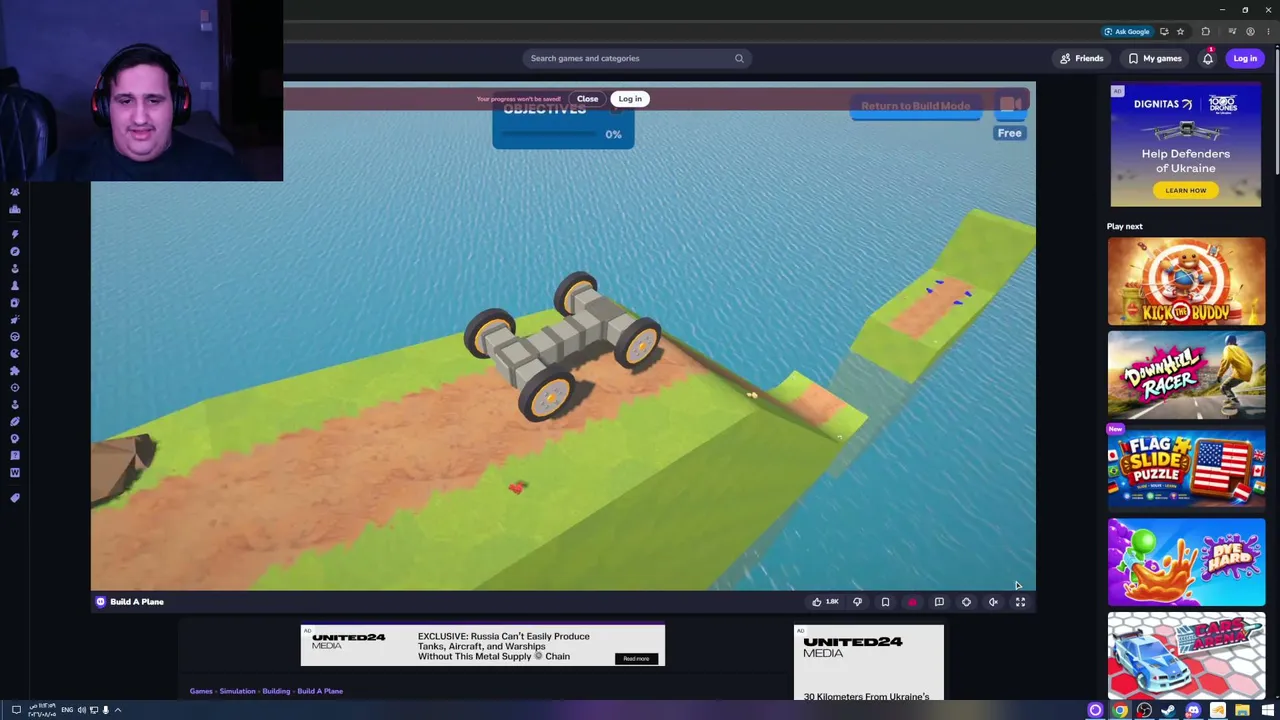
Task: Open the W word games sidebar icon
Action: click(x=15, y=473)
